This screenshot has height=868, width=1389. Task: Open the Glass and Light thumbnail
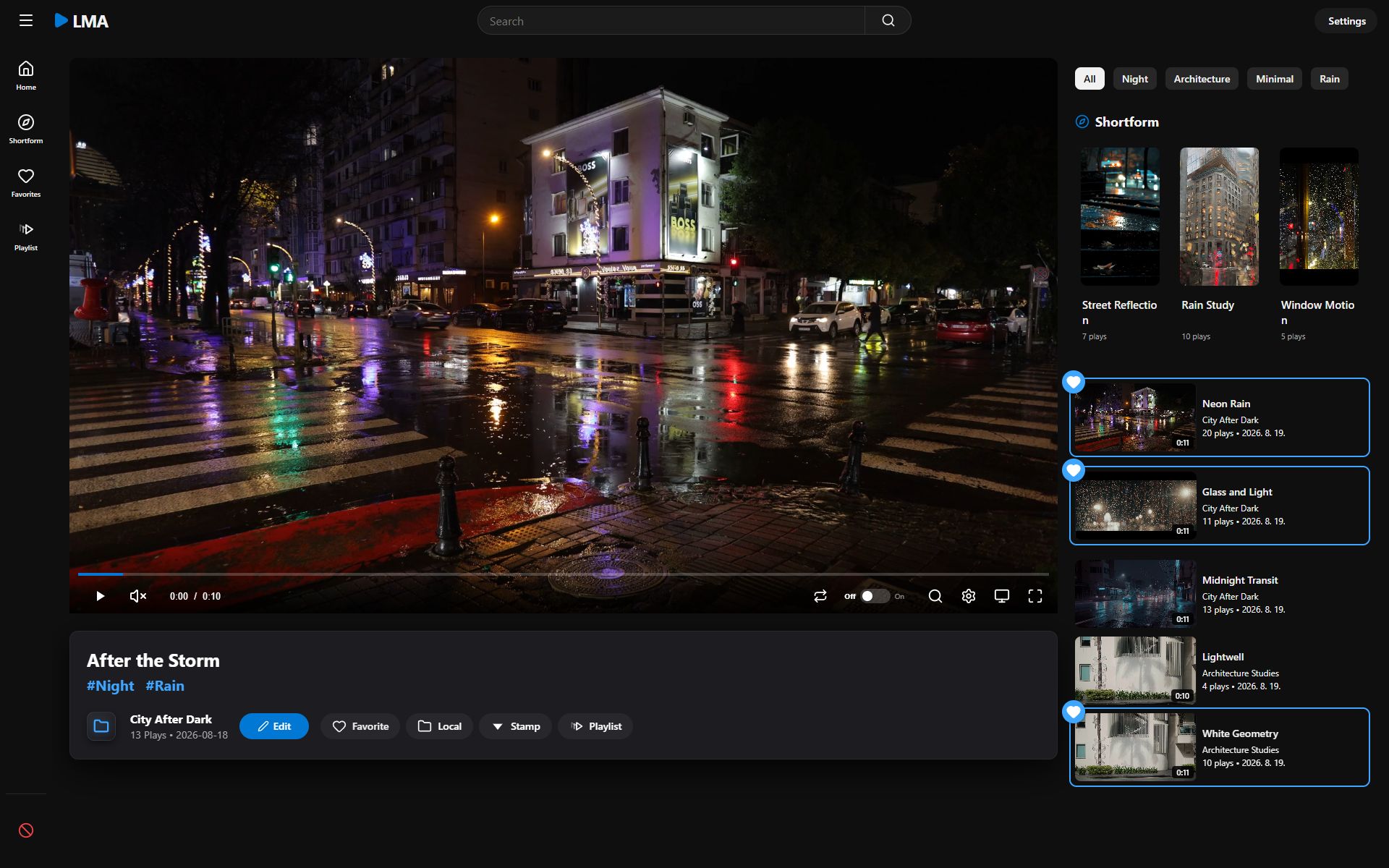pyautogui.click(x=1135, y=506)
